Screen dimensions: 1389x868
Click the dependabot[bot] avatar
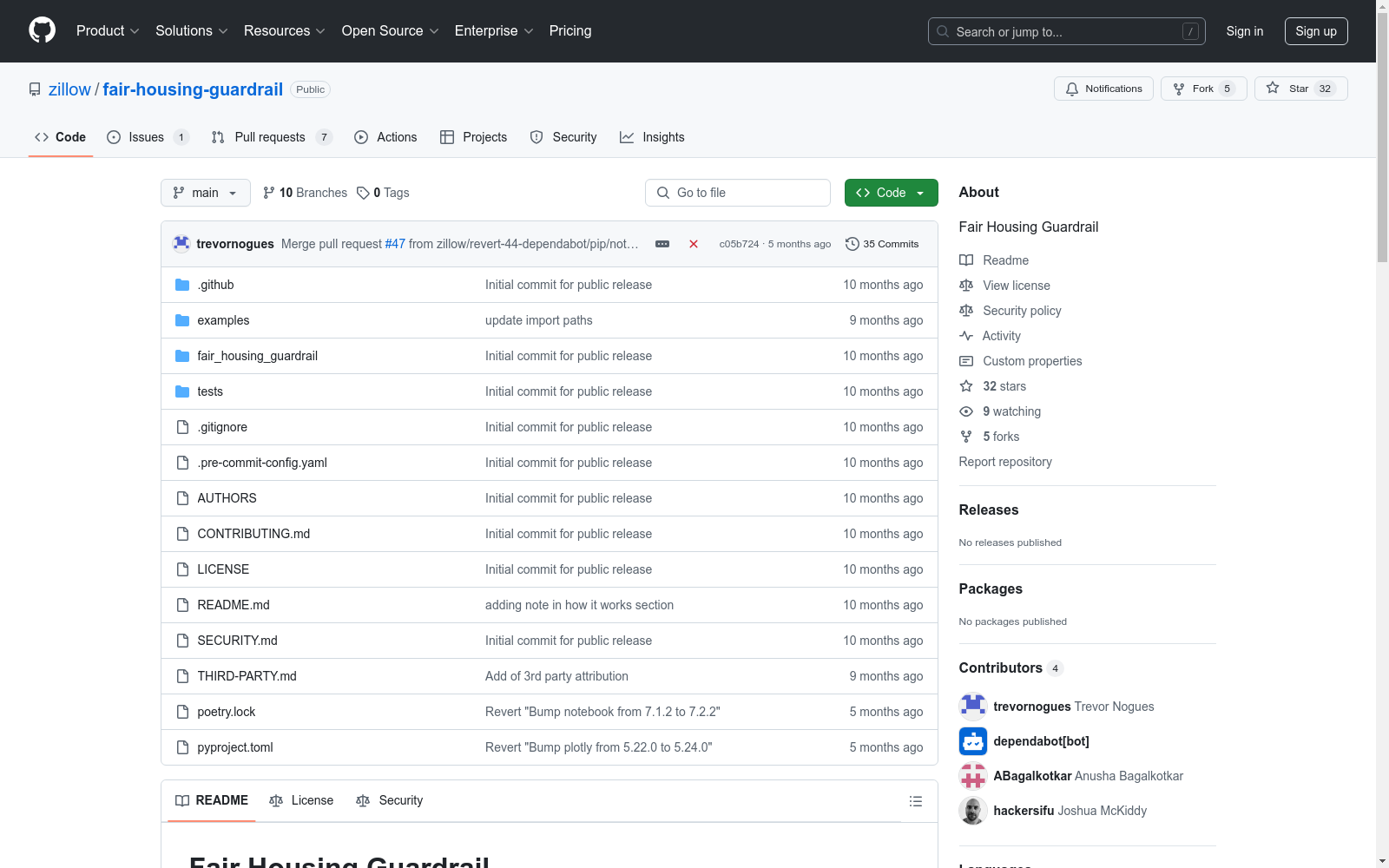tap(973, 741)
